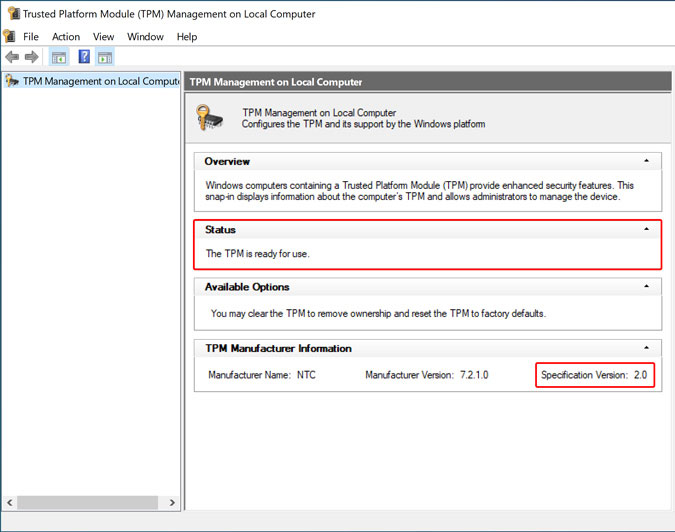Screen dimensions: 675x532
Task: Click the right scroll arrow in tree pane
Action: click(172, 502)
